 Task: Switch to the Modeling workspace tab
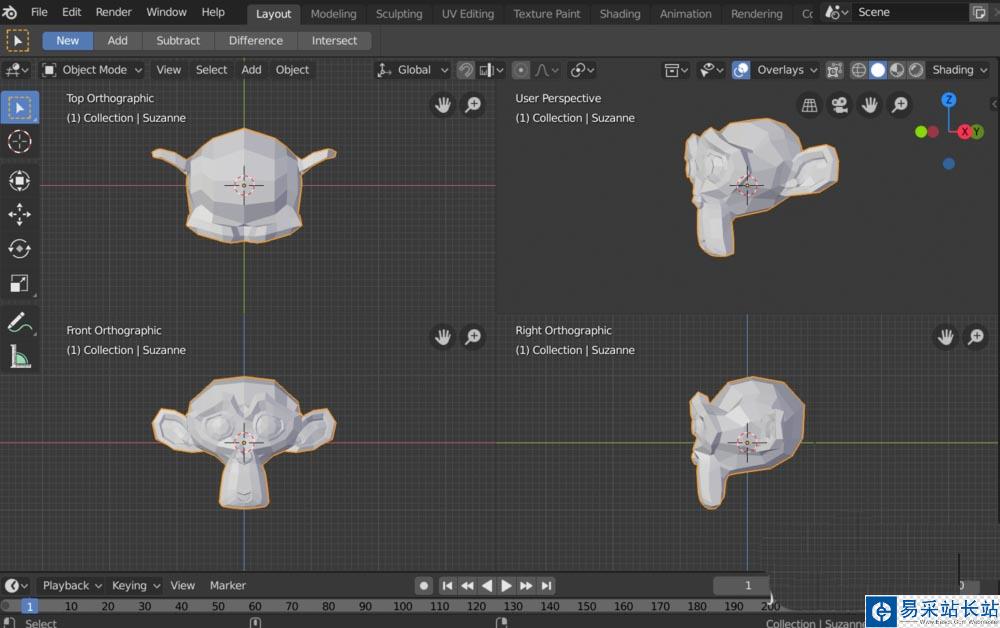point(334,14)
